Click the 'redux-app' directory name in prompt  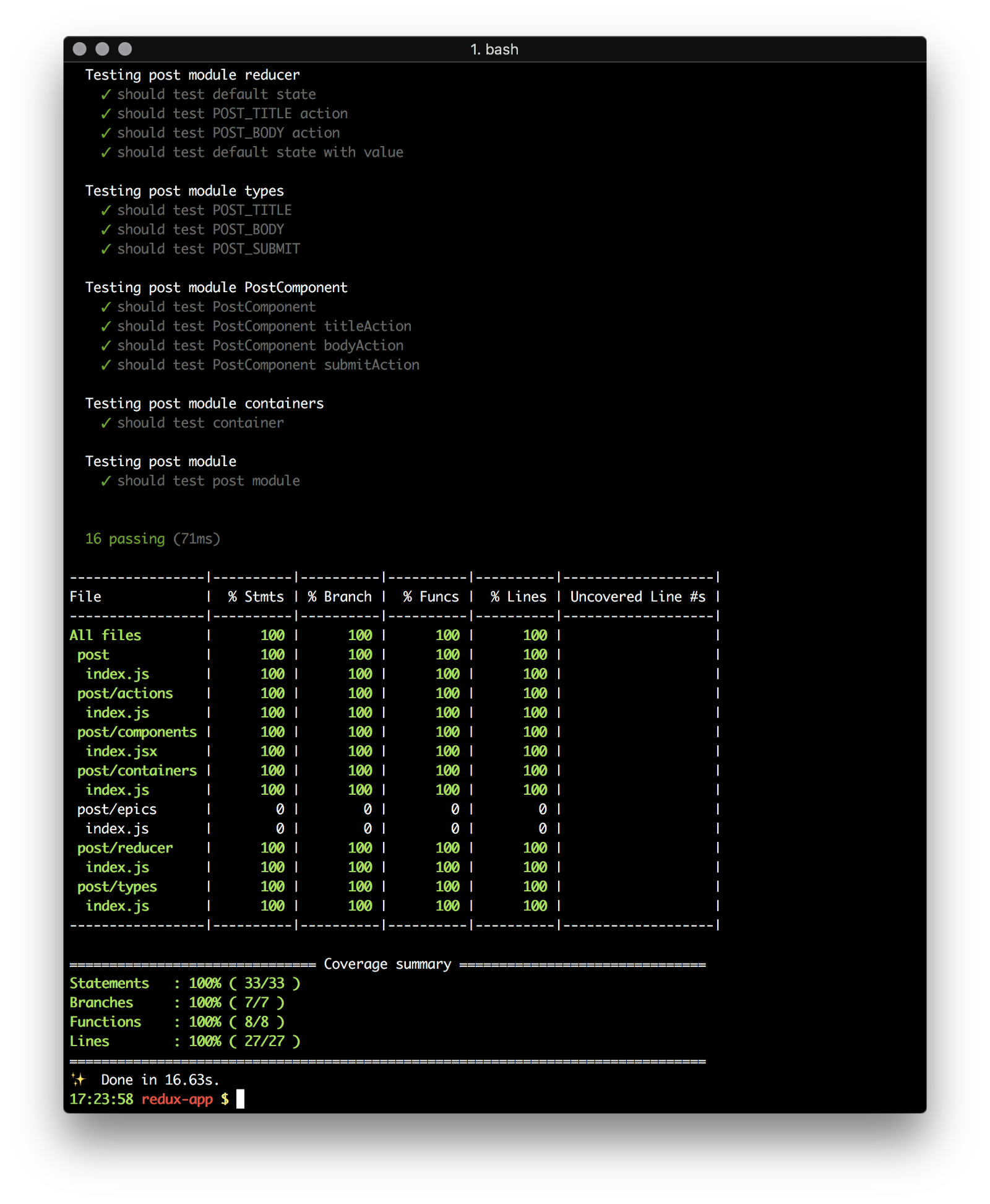(x=177, y=1099)
